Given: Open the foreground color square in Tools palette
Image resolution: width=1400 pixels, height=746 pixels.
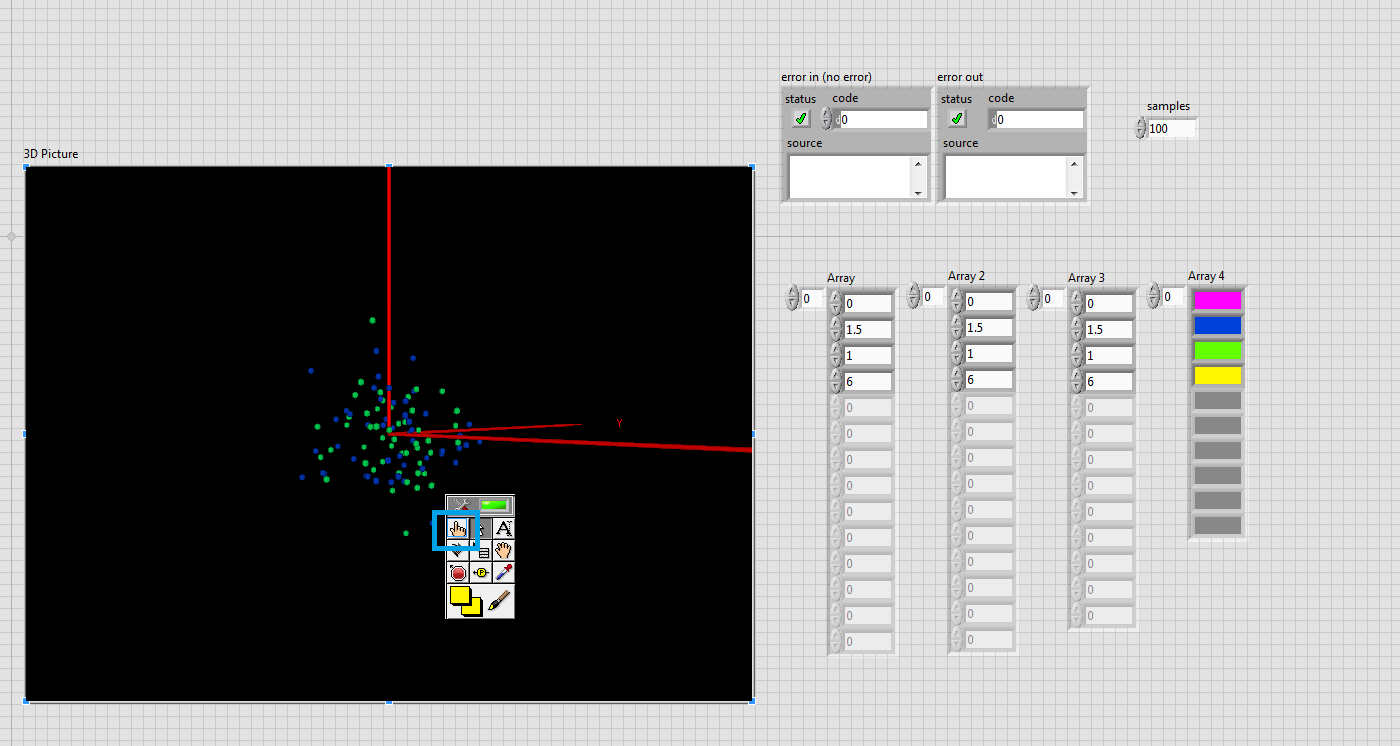Looking at the screenshot, I should [460, 597].
